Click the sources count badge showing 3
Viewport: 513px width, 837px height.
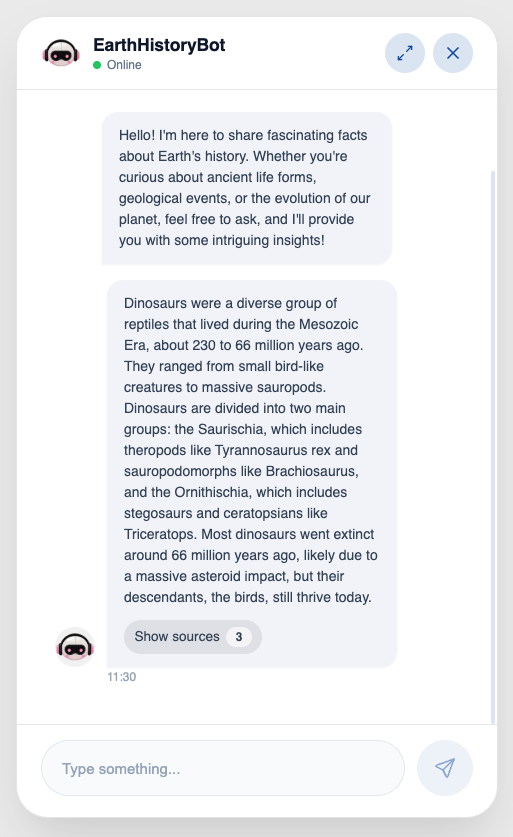coord(239,637)
